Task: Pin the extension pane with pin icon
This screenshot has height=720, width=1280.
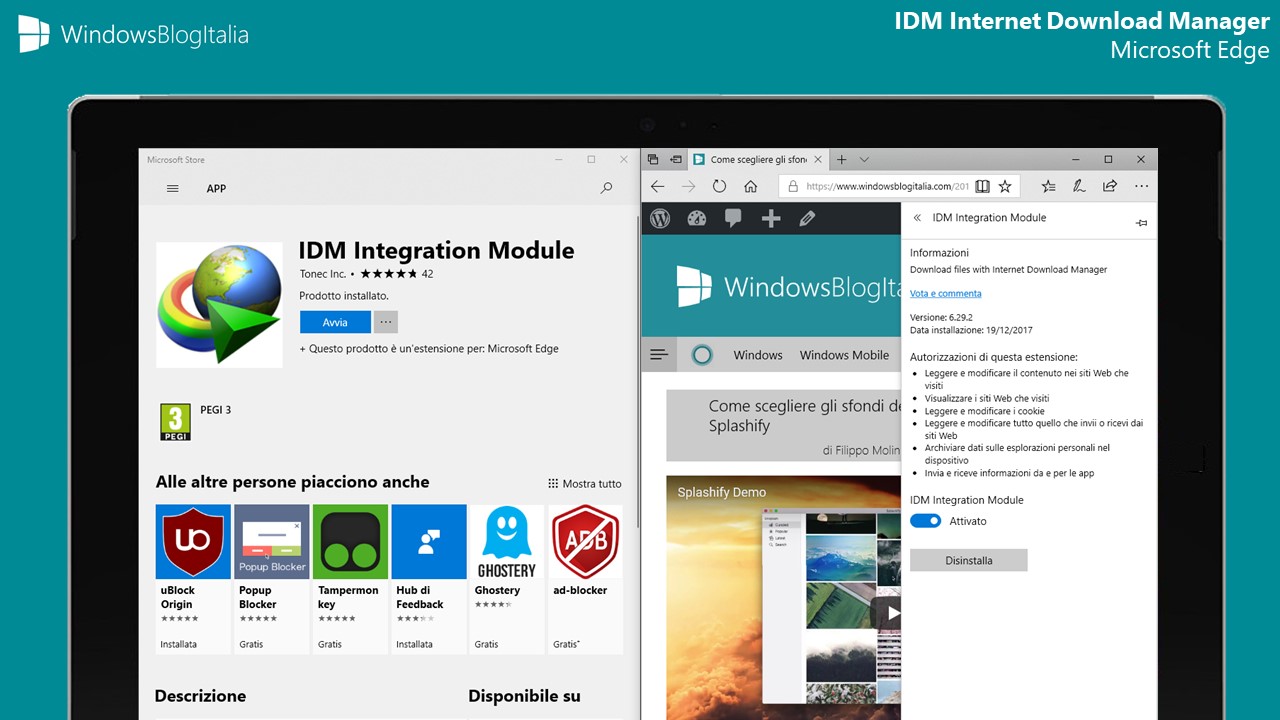Action: [1141, 223]
